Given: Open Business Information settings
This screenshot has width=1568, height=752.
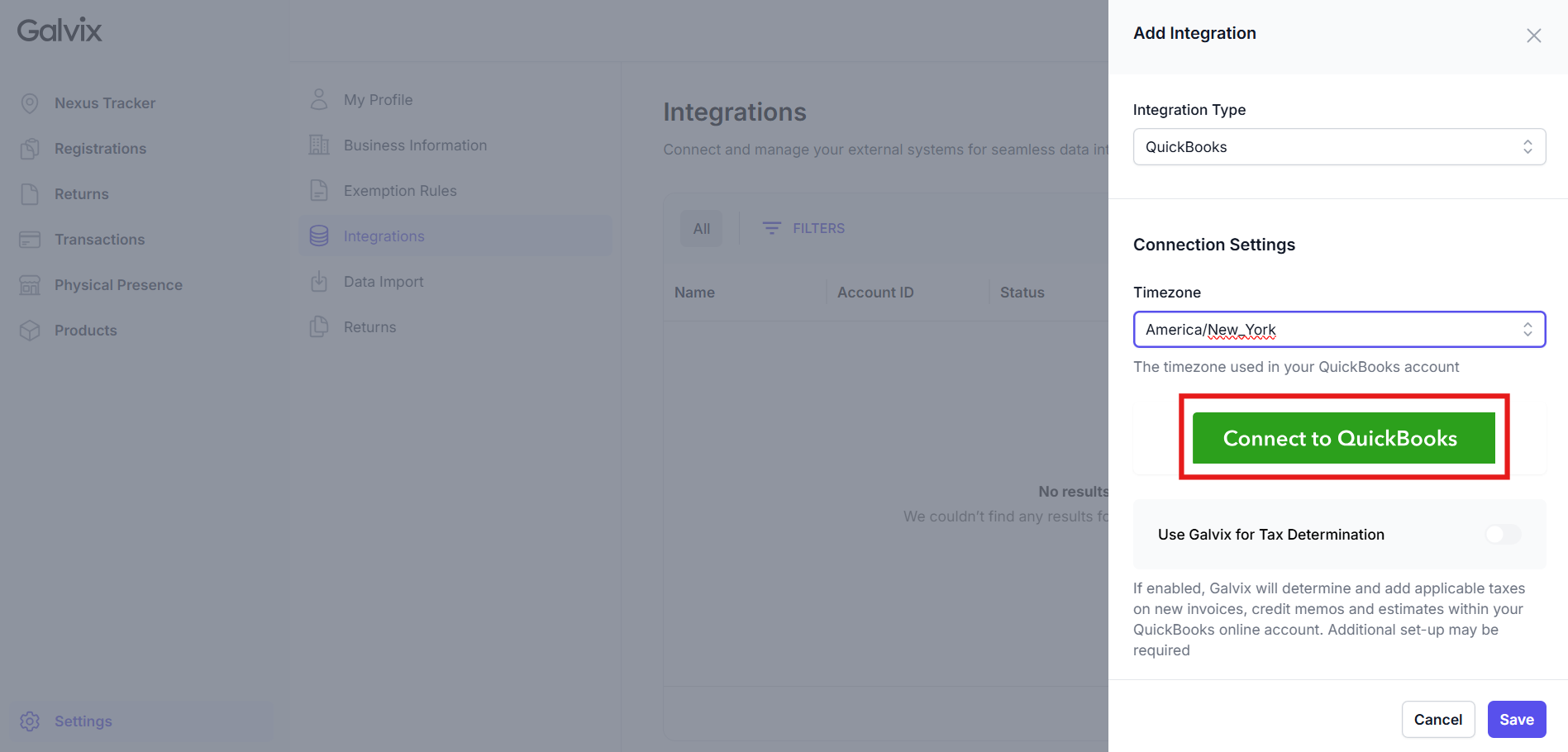Looking at the screenshot, I should 415,145.
